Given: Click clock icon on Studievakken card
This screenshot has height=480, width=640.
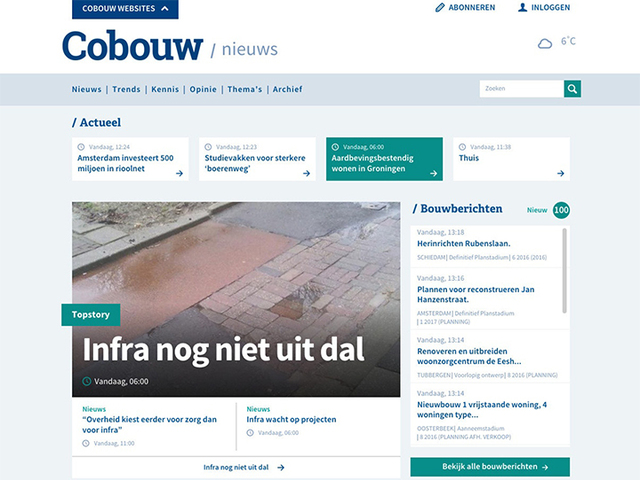Looking at the screenshot, I should [208, 147].
